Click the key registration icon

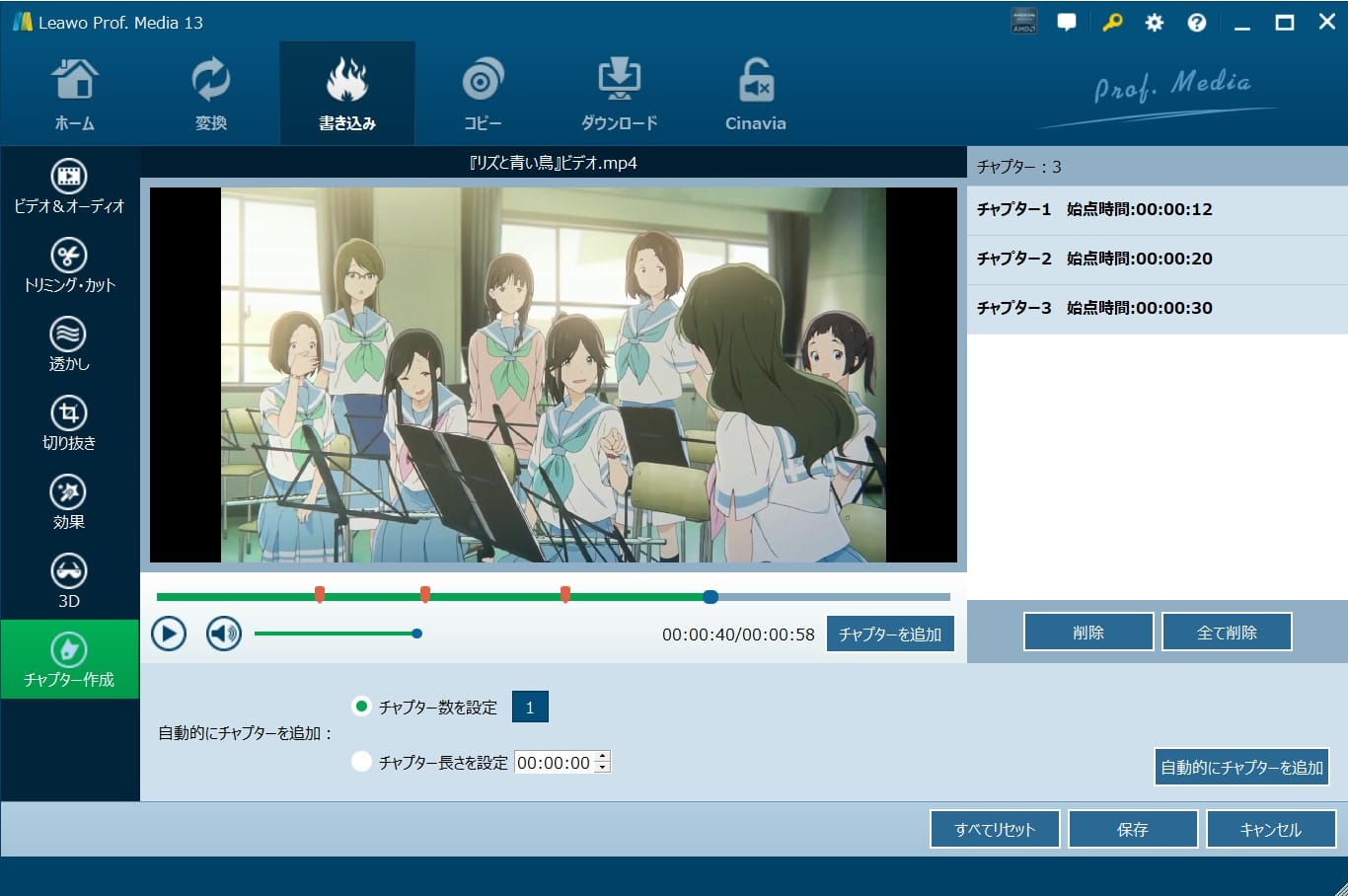[1112, 22]
